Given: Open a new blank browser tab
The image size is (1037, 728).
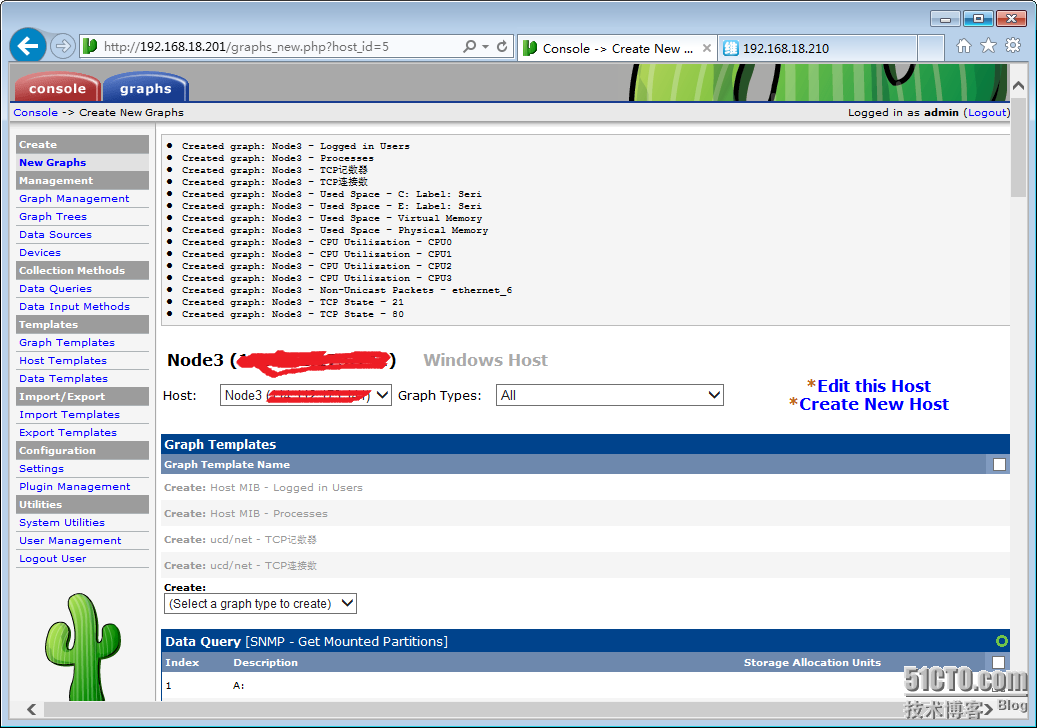Looking at the screenshot, I should click(931, 48).
